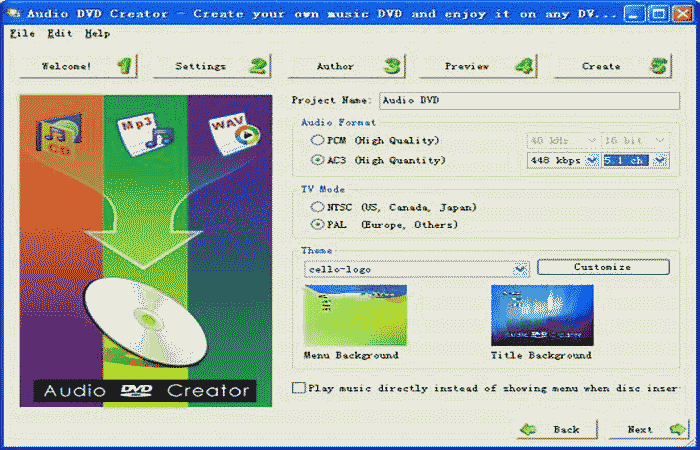The width and height of the screenshot is (700, 450).
Task: Enable play music directly checkbox
Action: [299, 388]
